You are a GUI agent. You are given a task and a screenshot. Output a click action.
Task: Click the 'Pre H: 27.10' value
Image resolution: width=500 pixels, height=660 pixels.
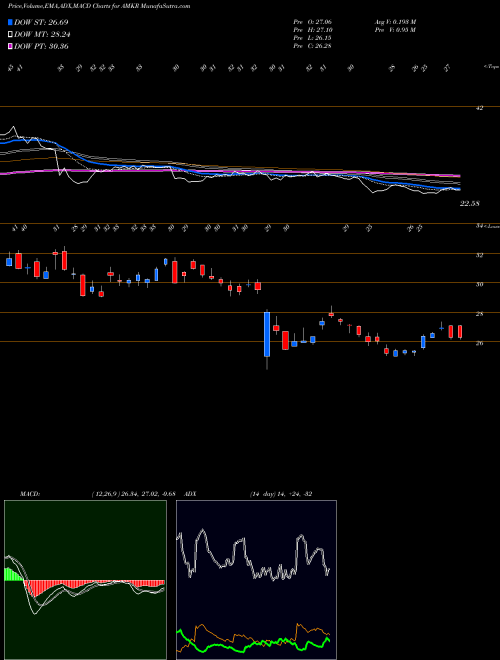[313, 30]
